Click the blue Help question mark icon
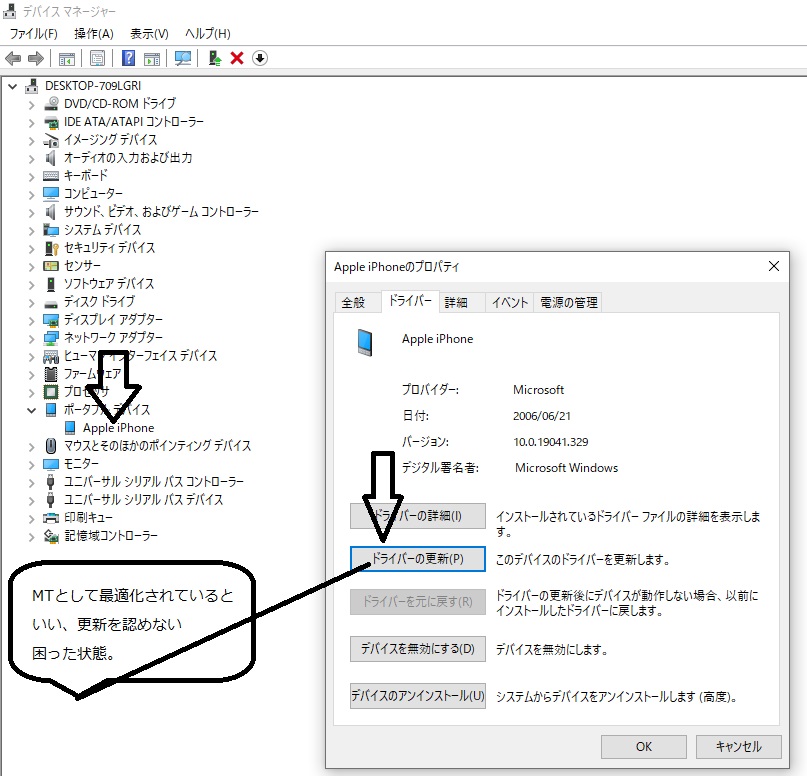 click(128, 58)
